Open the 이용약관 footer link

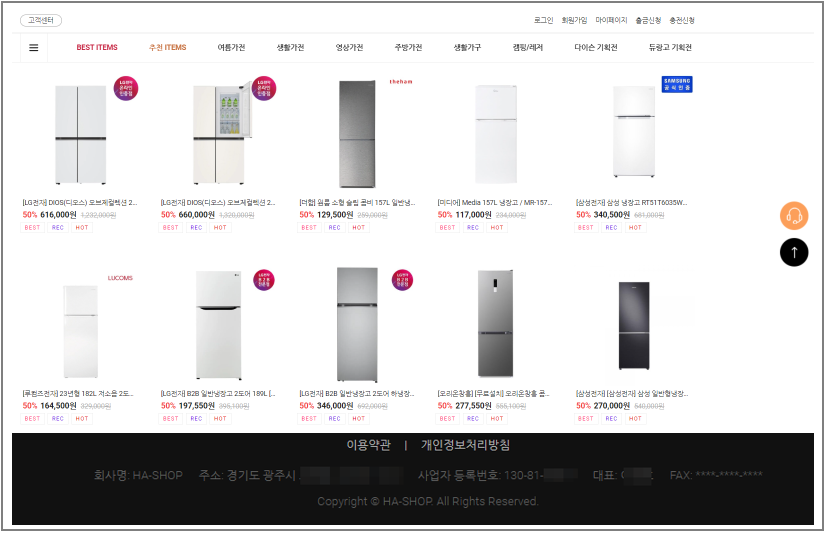369,446
